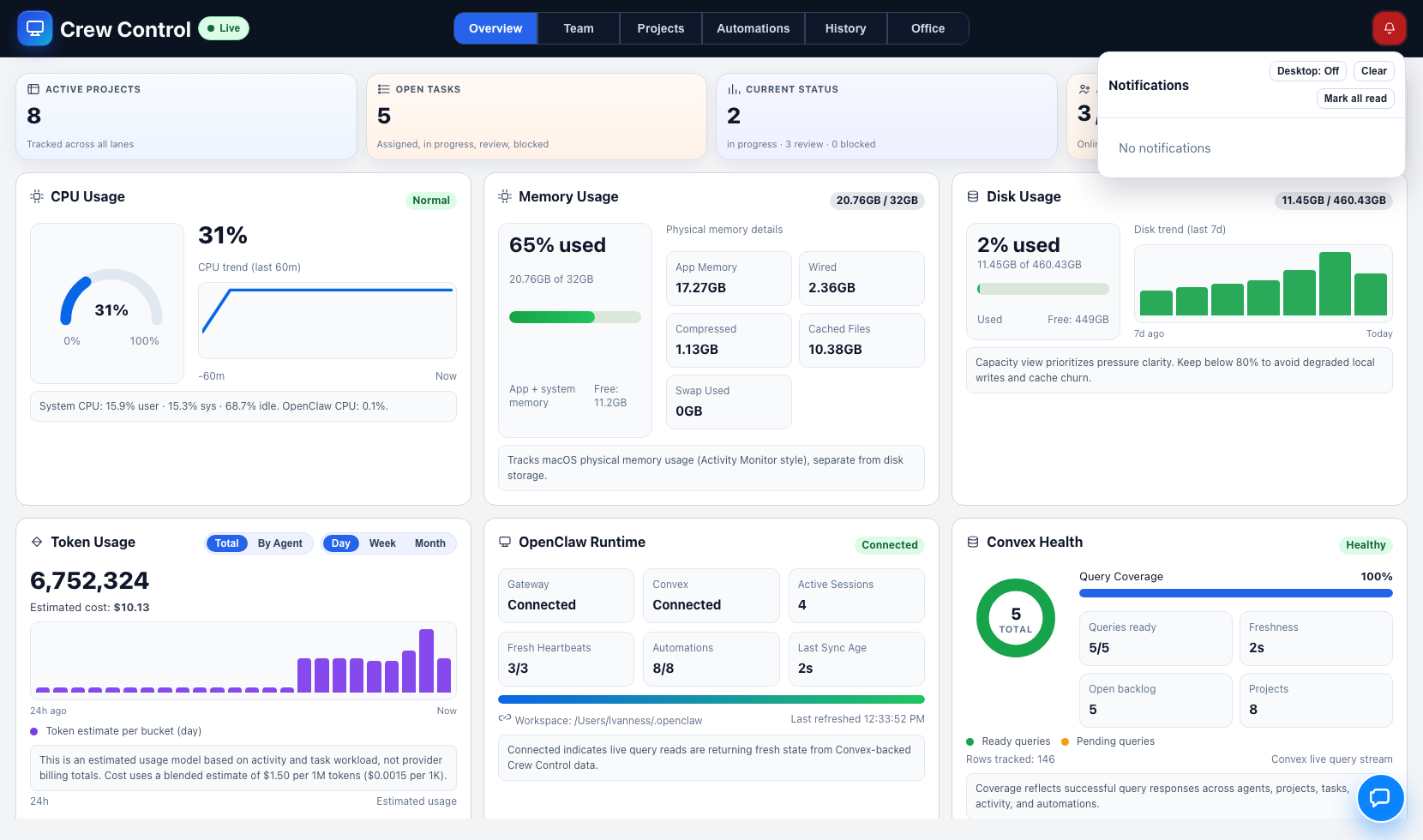Image resolution: width=1423 pixels, height=840 pixels.
Task: Click the memory usage progress bar
Action: coord(574,317)
